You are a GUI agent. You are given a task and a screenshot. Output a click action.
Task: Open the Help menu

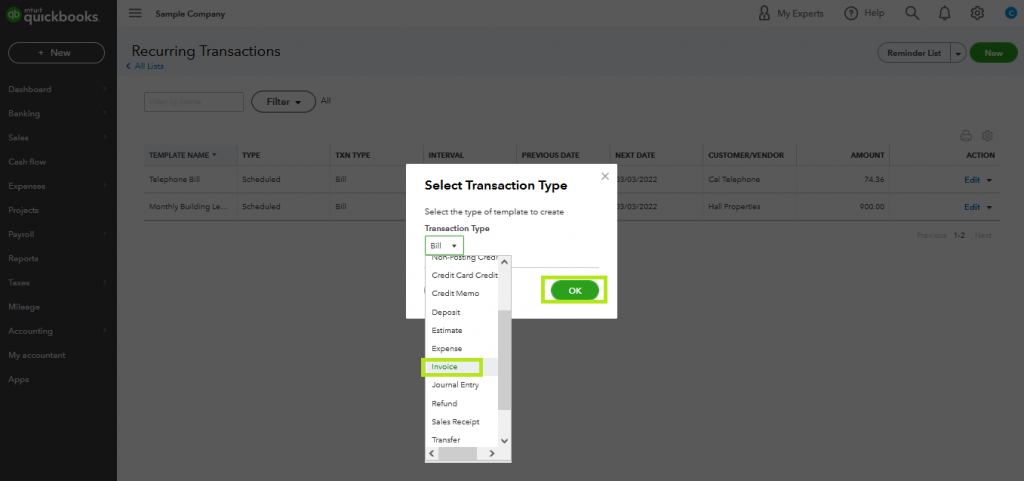coord(864,13)
